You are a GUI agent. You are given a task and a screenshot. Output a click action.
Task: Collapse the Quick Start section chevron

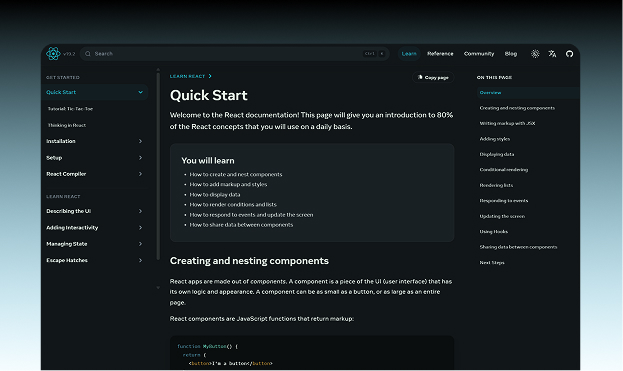[x=140, y=92]
